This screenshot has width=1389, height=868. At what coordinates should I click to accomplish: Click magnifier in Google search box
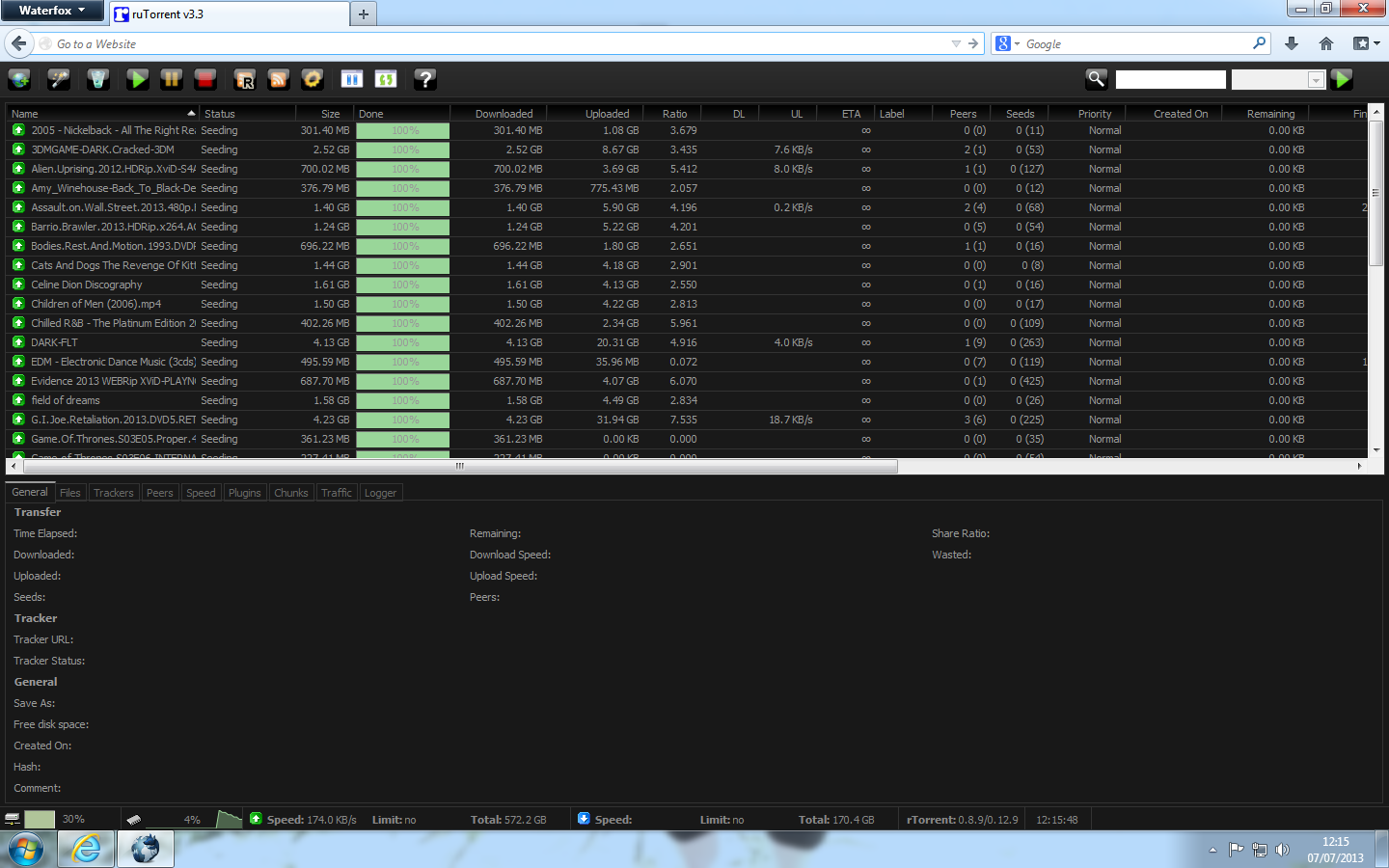[1259, 43]
